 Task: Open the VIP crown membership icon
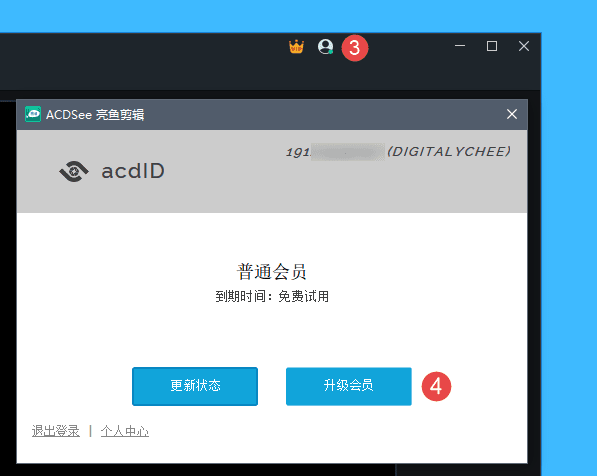click(296, 47)
